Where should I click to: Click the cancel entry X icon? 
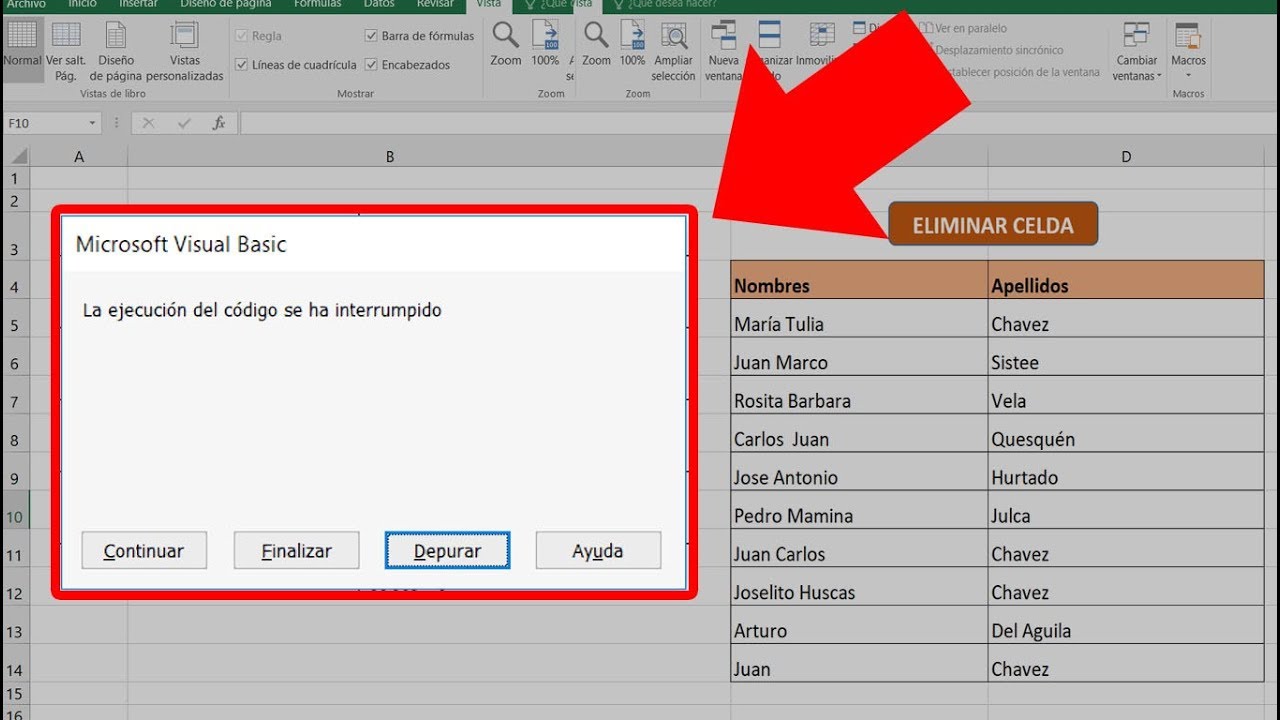pos(149,123)
